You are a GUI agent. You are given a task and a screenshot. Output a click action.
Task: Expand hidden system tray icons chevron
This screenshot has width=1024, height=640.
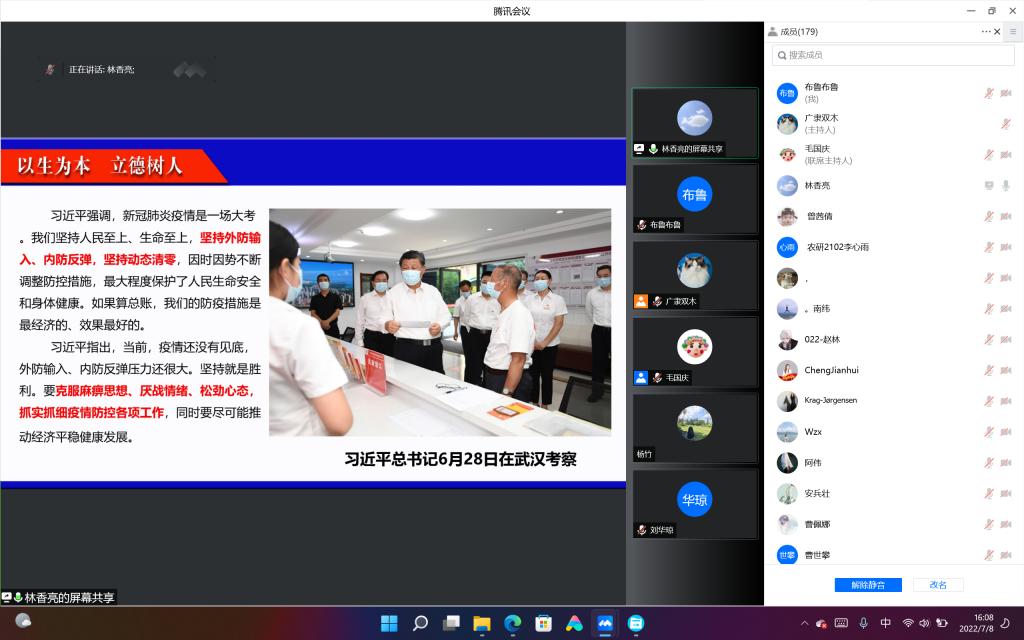point(803,623)
